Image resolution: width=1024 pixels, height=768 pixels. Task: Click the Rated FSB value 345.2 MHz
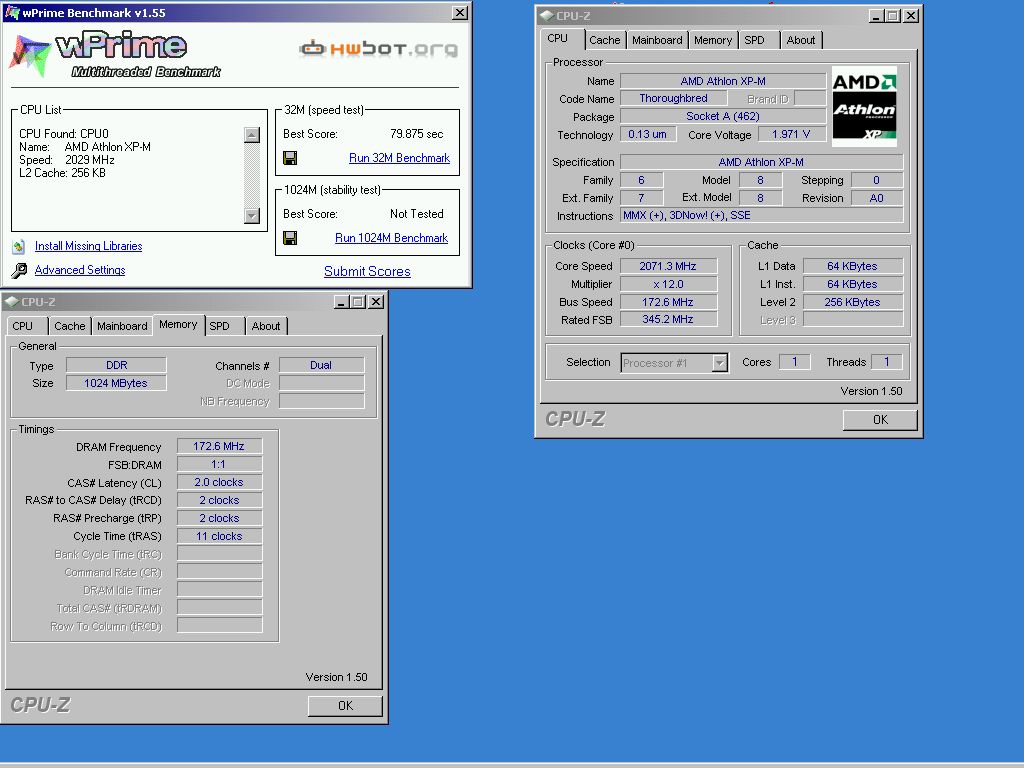coord(668,319)
